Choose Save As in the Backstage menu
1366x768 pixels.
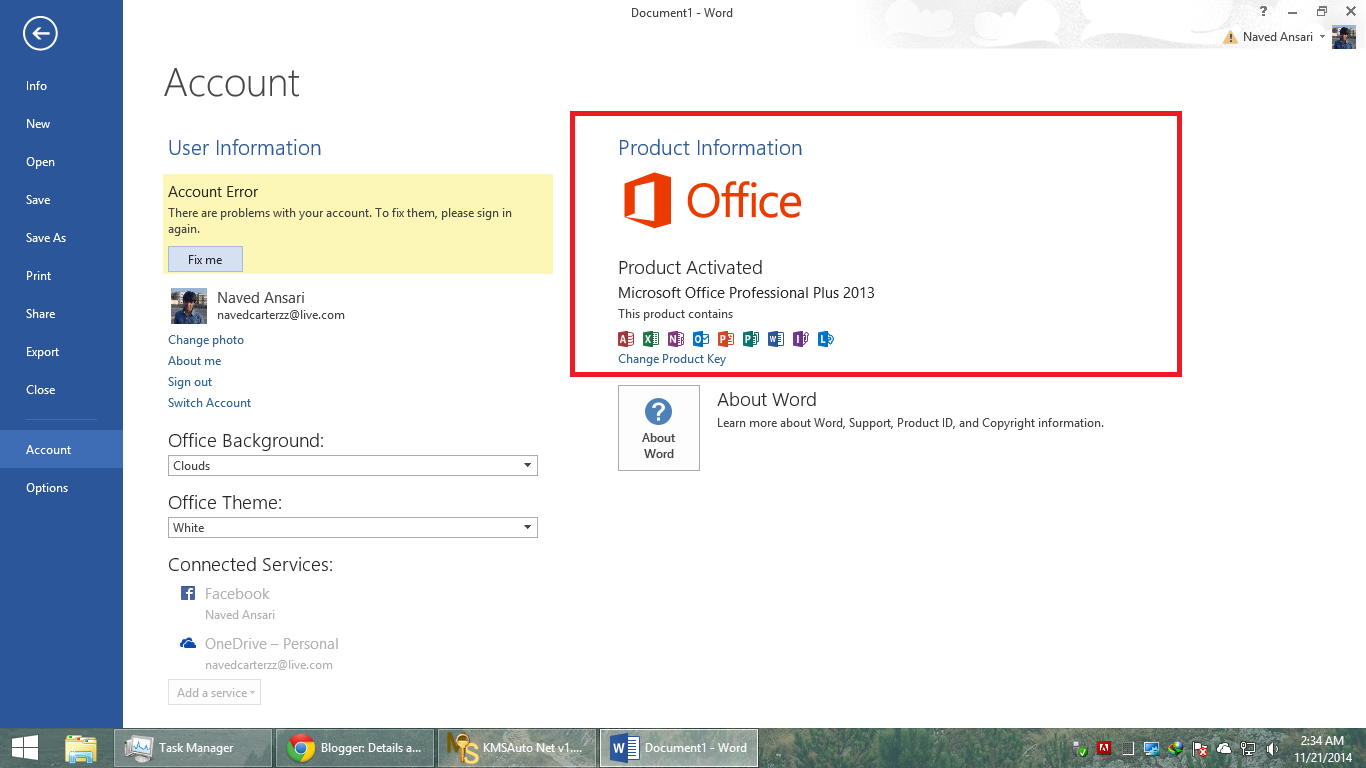click(61, 238)
